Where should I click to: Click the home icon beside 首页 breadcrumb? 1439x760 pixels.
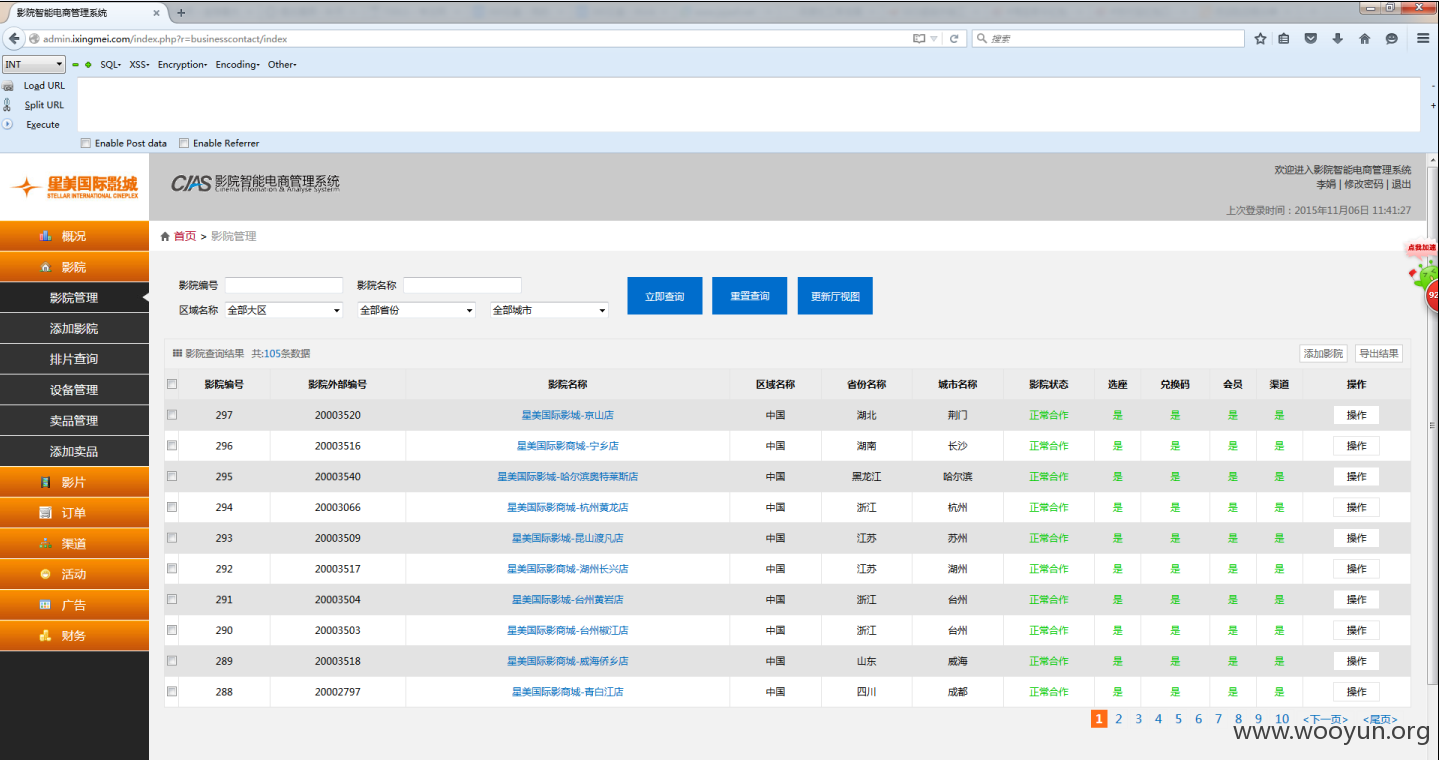pyautogui.click(x=165, y=237)
